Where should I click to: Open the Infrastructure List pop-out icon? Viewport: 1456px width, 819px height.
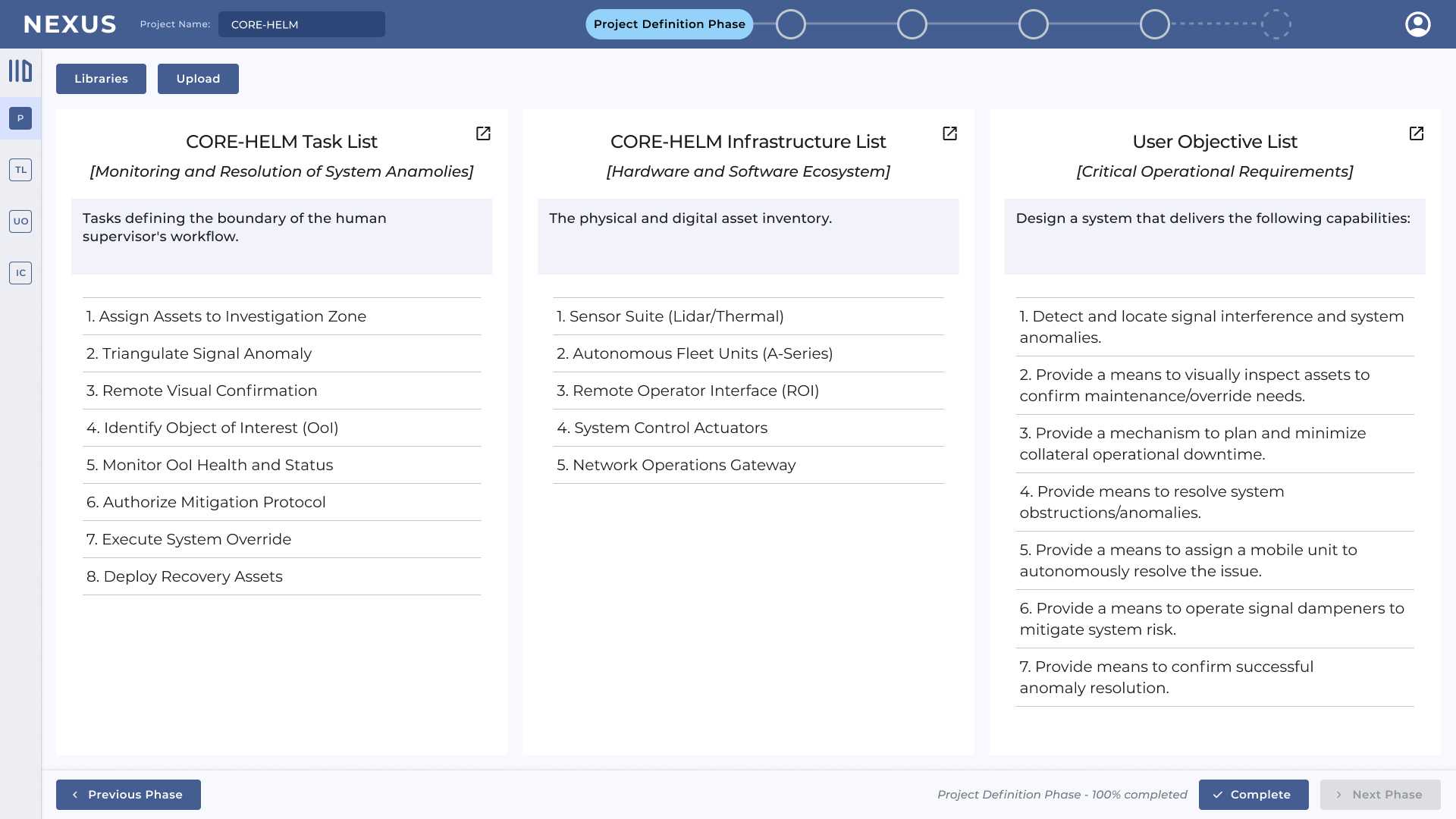pos(949,133)
